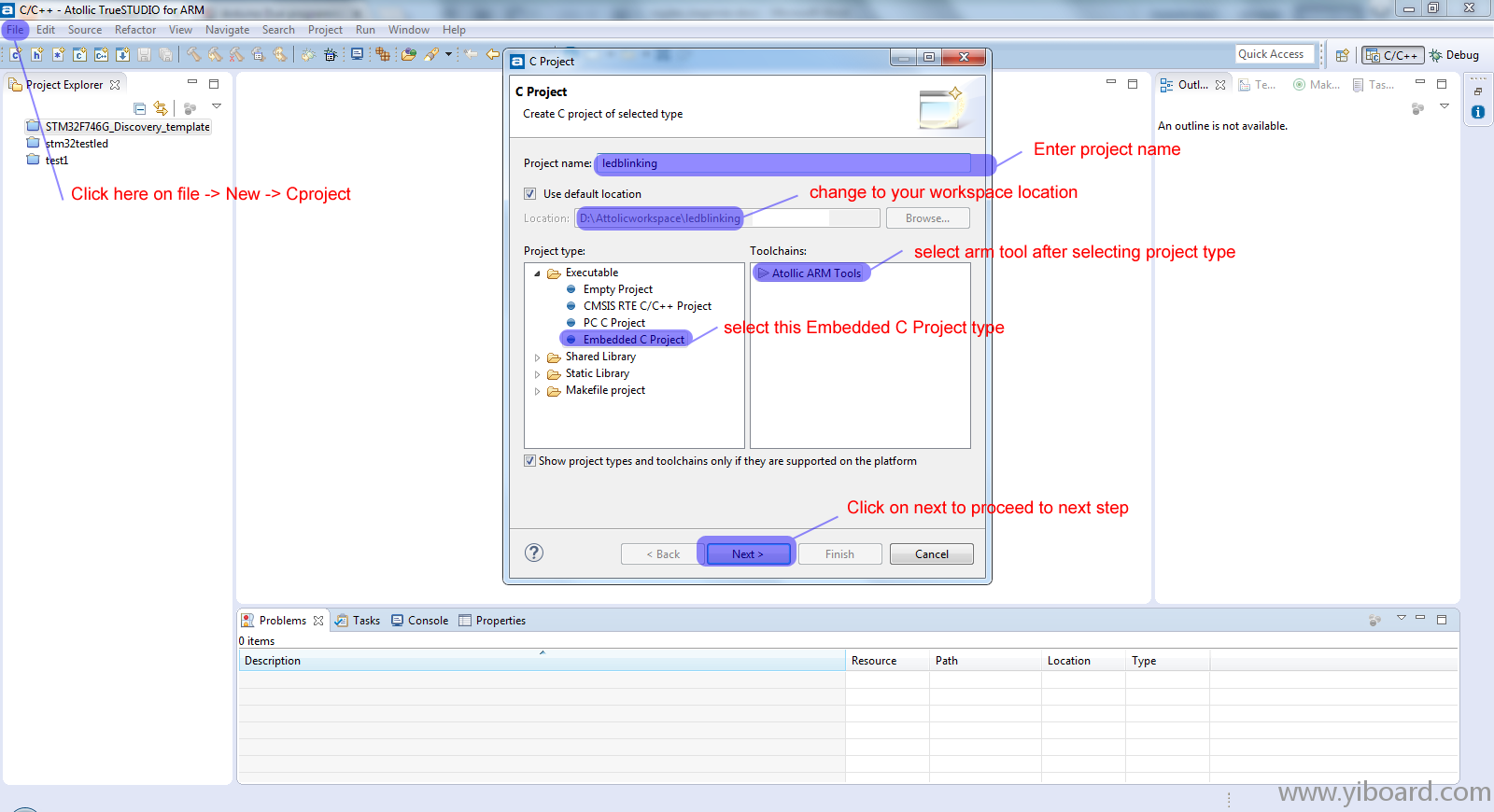This screenshot has height=812, width=1494.
Task: Click the Project name input field
Action: [x=782, y=163]
